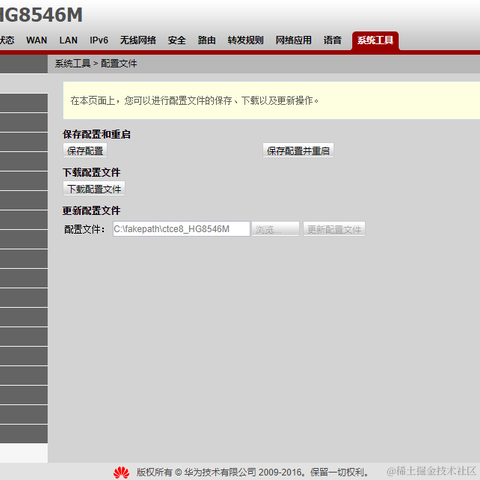Click the 更新配置文件 section heading
The width and height of the screenshot is (480, 480).
tap(92, 211)
